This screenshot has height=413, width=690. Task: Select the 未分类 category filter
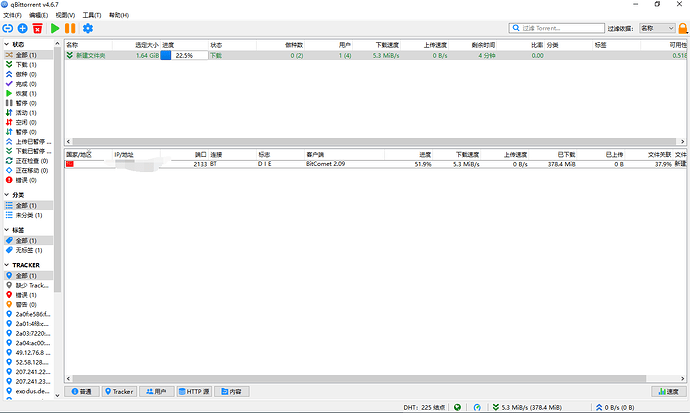point(28,215)
